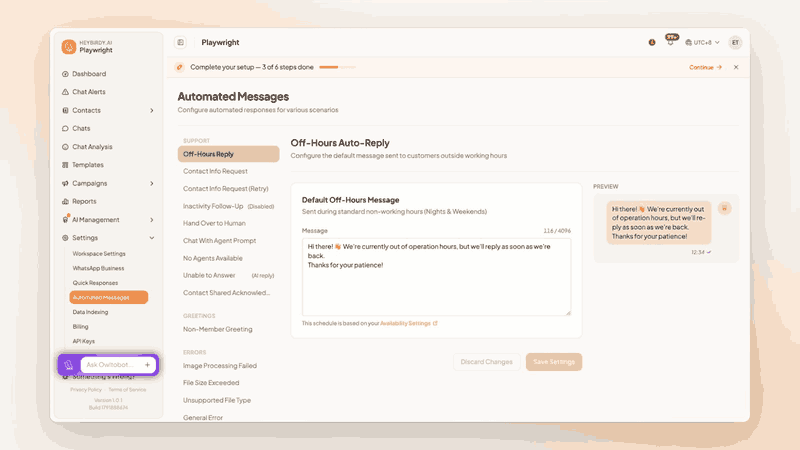Image resolution: width=800 pixels, height=450 pixels.
Task: Expand the Contacts submenu chevron
Action: point(152,110)
